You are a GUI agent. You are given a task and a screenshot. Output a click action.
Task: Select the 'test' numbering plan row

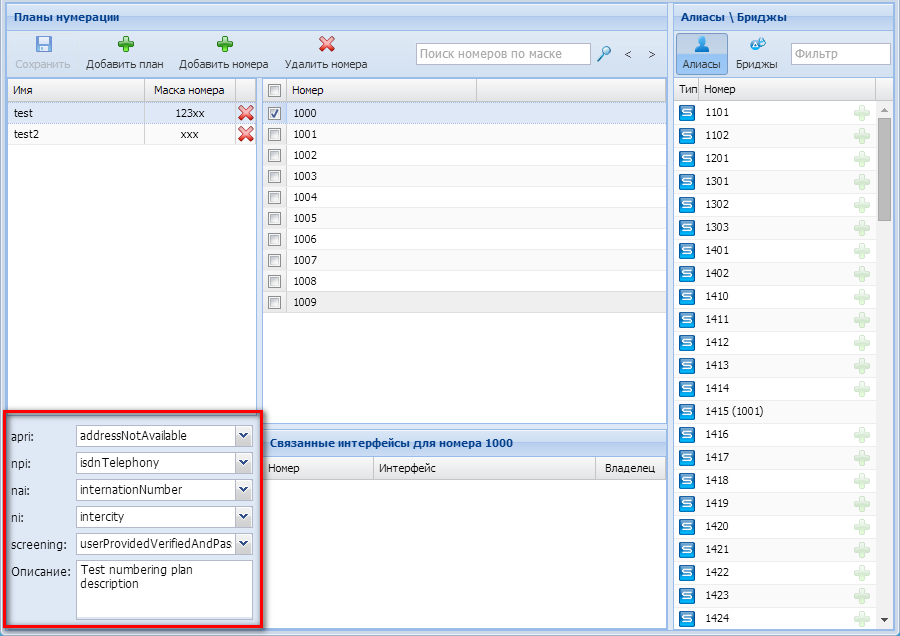coord(132,113)
